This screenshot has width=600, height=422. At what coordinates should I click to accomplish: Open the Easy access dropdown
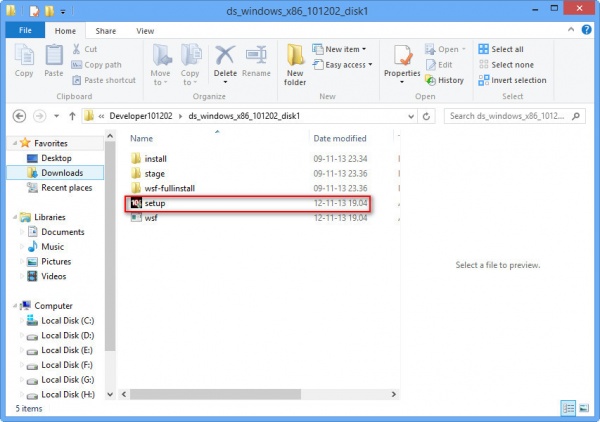click(343, 65)
